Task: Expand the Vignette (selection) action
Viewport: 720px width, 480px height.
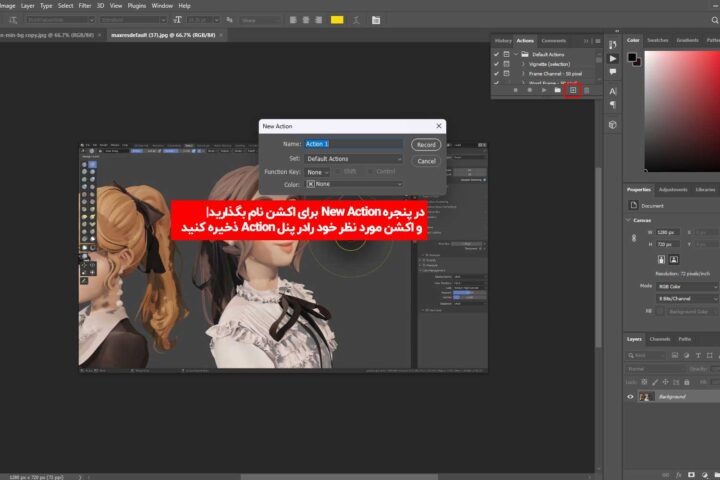Action: click(x=523, y=64)
